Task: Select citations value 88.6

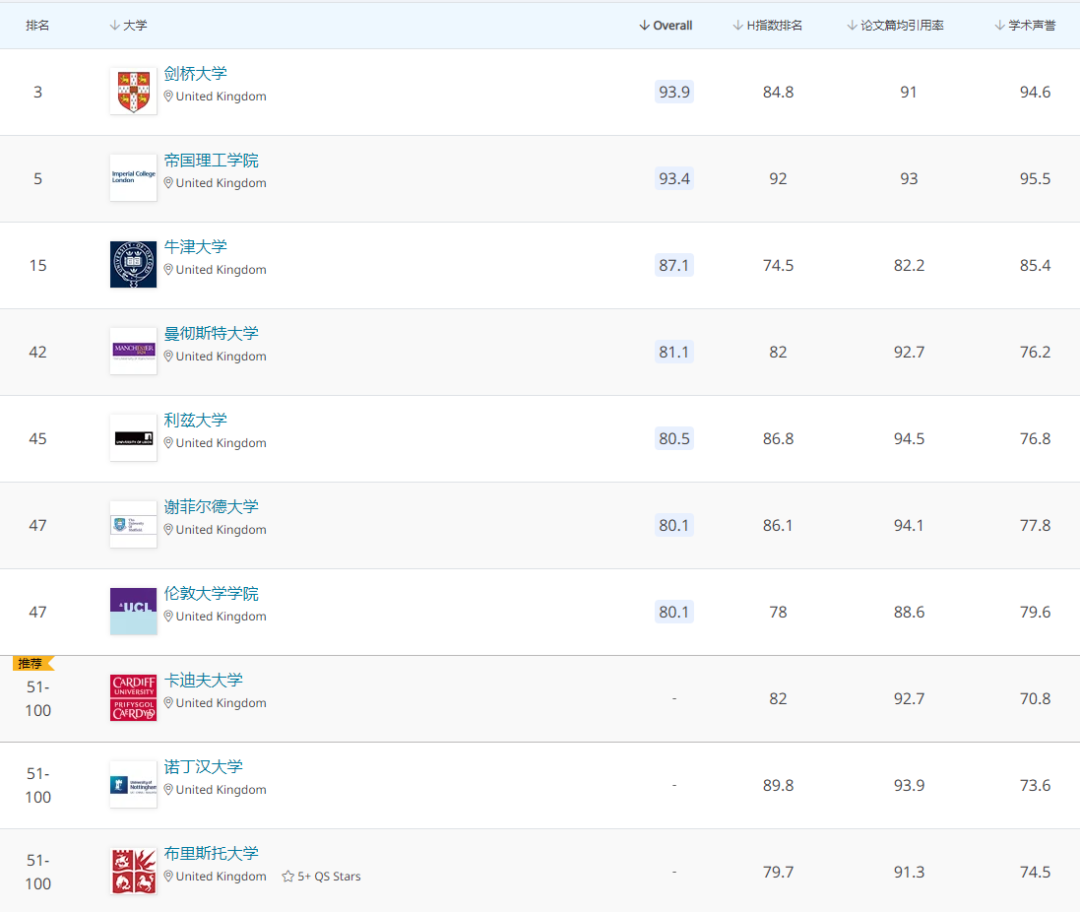Action: click(x=909, y=612)
